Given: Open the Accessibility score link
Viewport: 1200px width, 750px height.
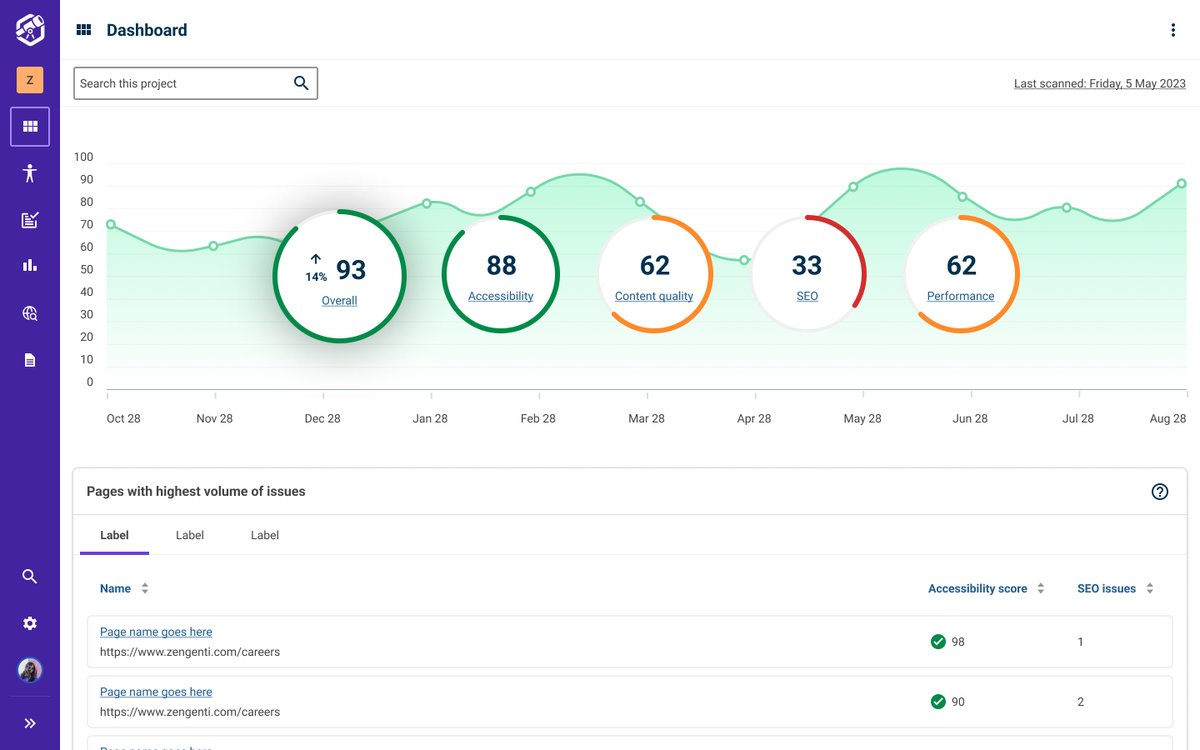Looking at the screenshot, I should 501,296.
